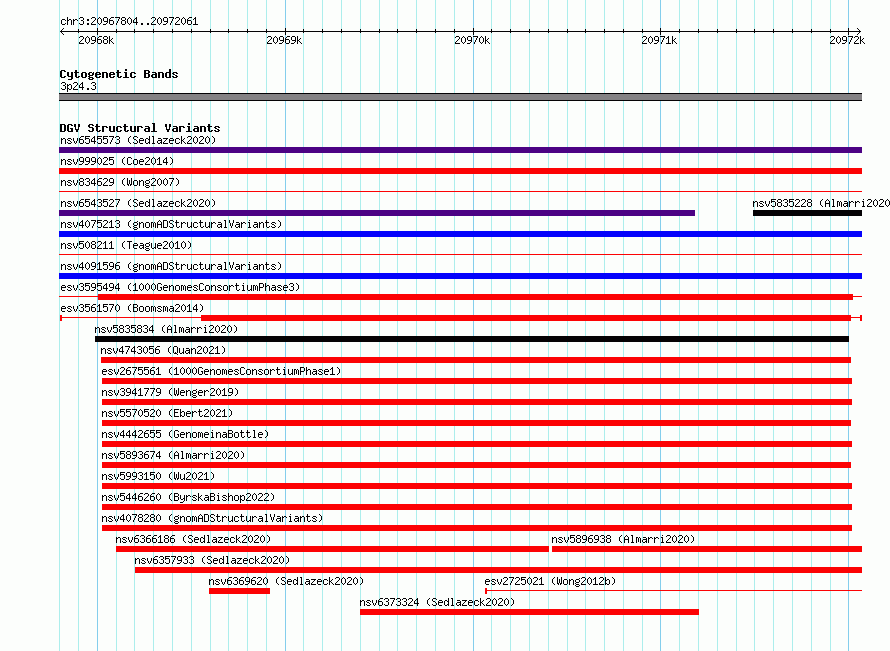Viewport: 890px width, 651px height.
Task: Click the esv3561570 (Boomsma2014) label
Action: (x=132, y=308)
